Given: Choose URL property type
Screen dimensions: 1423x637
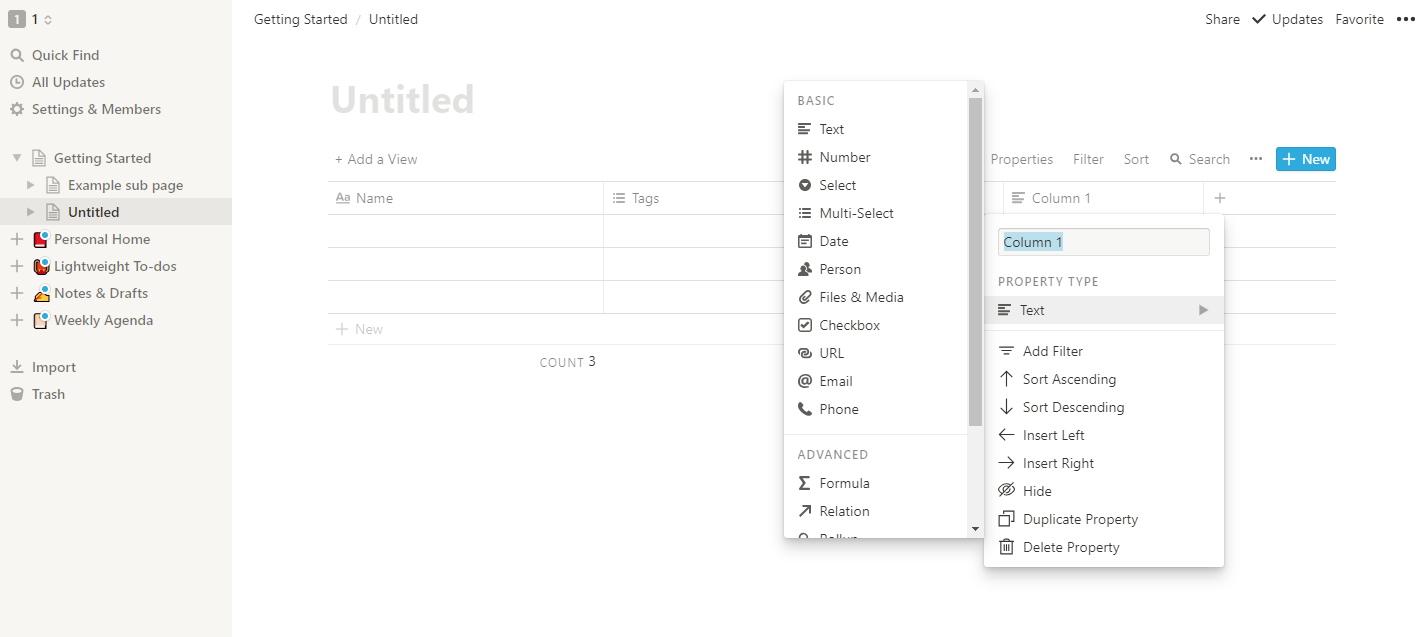Looking at the screenshot, I should (x=876, y=353).
